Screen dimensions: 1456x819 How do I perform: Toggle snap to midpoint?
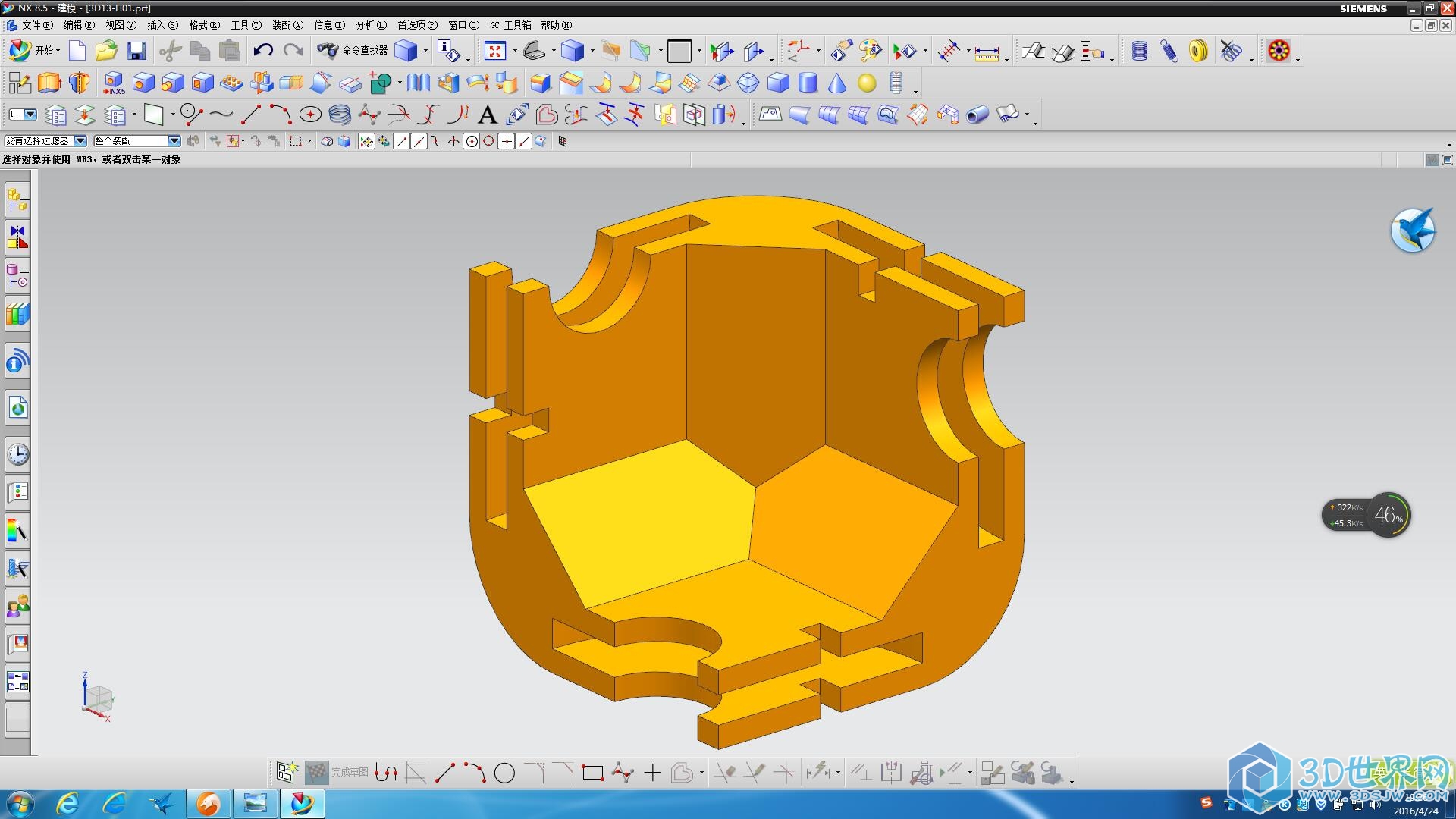click(x=419, y=141)
